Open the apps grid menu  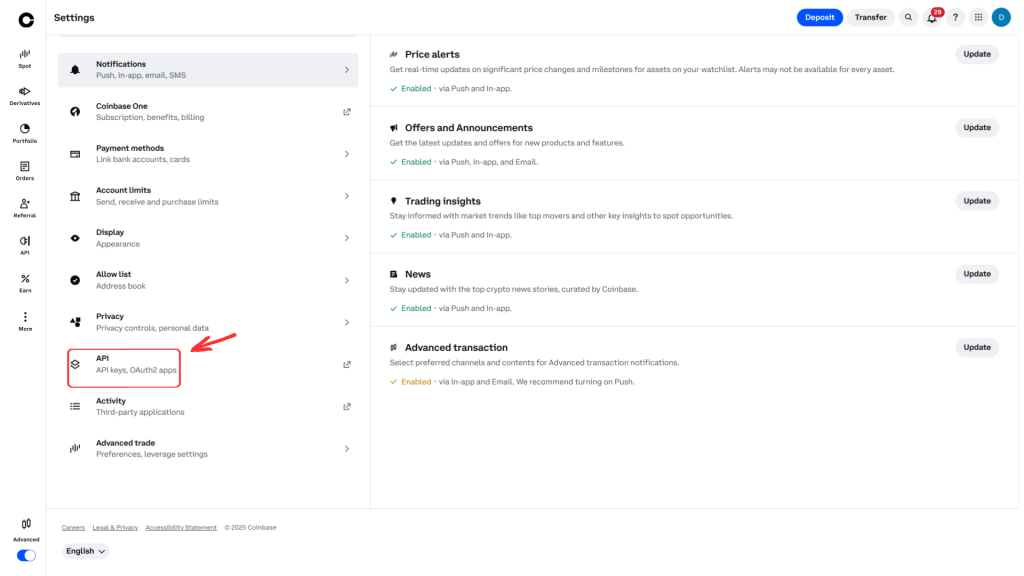[978, 18]
